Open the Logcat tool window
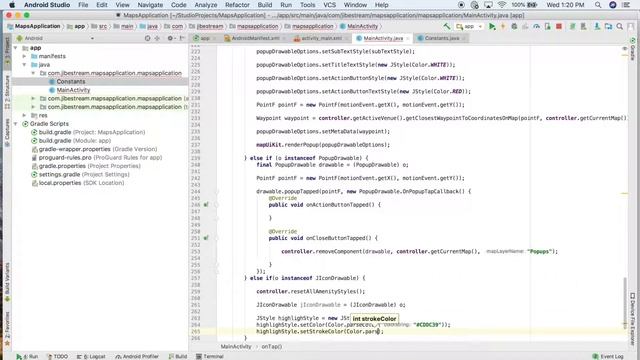Image resolution: width=640 pixels, height=360 pixels. pos(91,356)
